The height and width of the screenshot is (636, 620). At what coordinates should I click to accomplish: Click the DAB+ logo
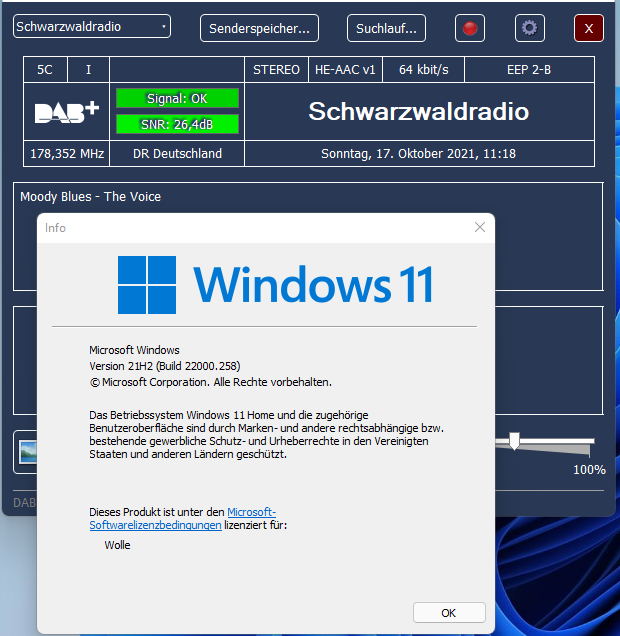(67, 111)
